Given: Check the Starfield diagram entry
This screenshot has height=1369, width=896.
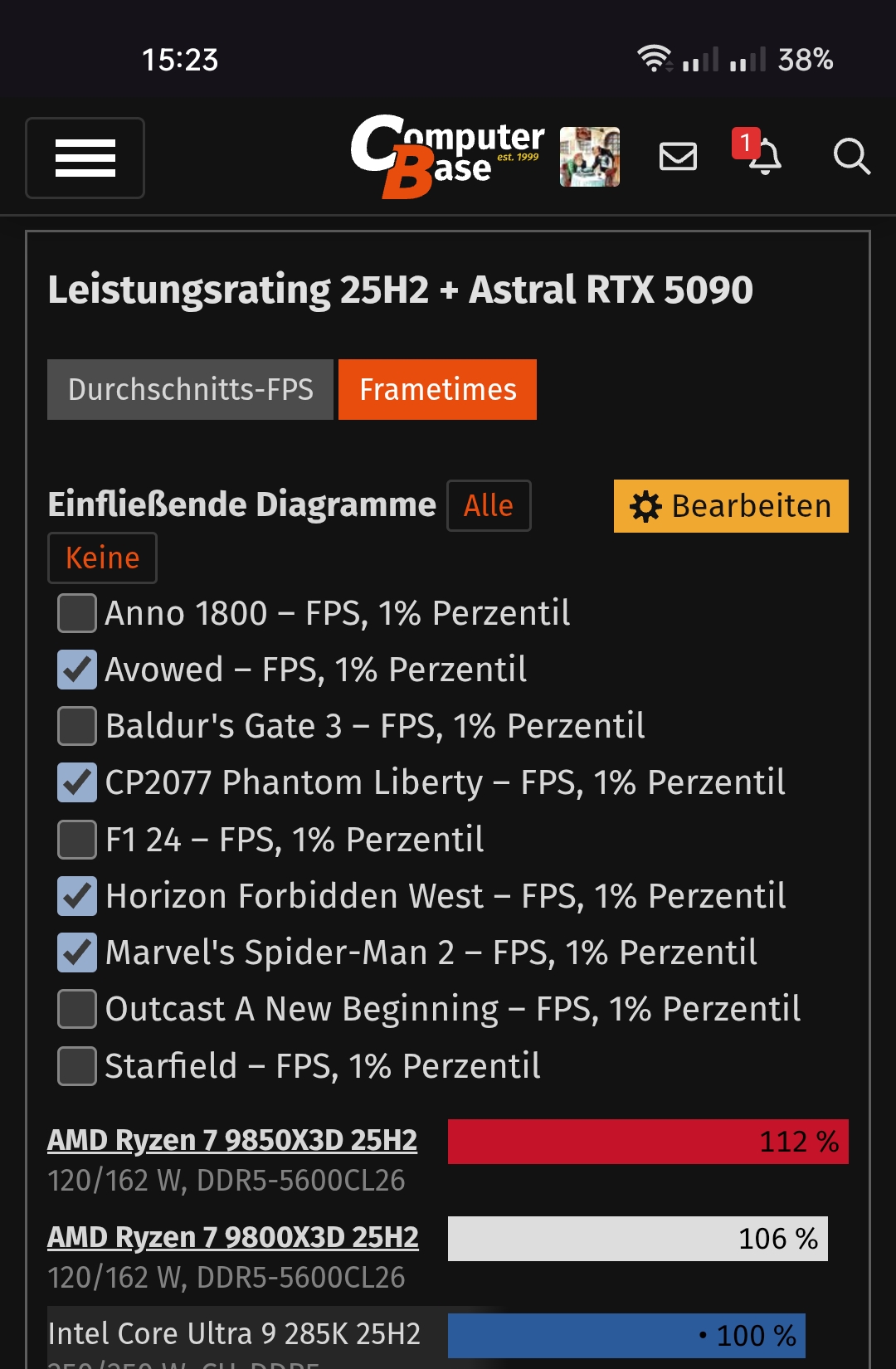Looking at the screenshot, I should [76, 1066].
